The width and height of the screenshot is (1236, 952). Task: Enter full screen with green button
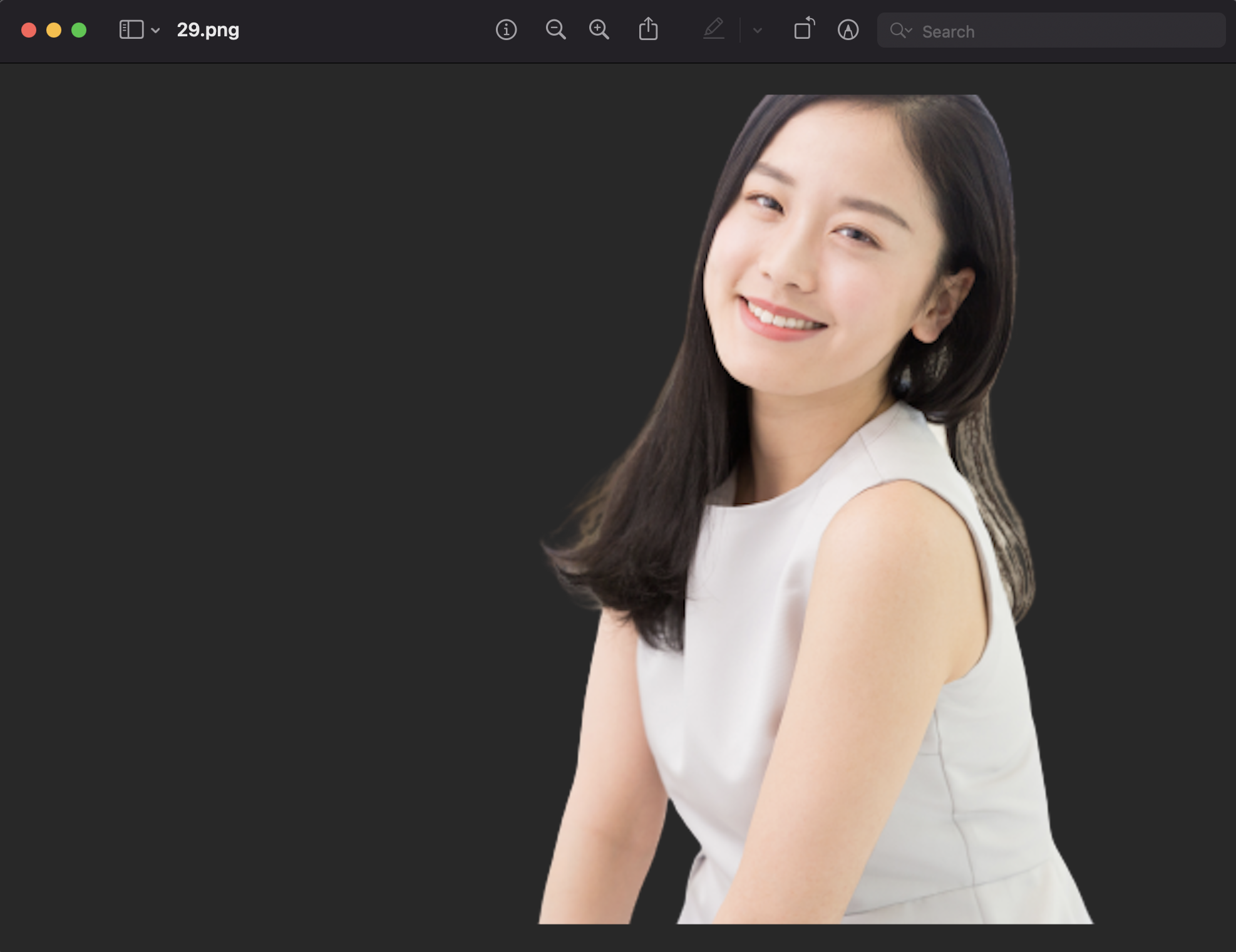tap(79, 30)
